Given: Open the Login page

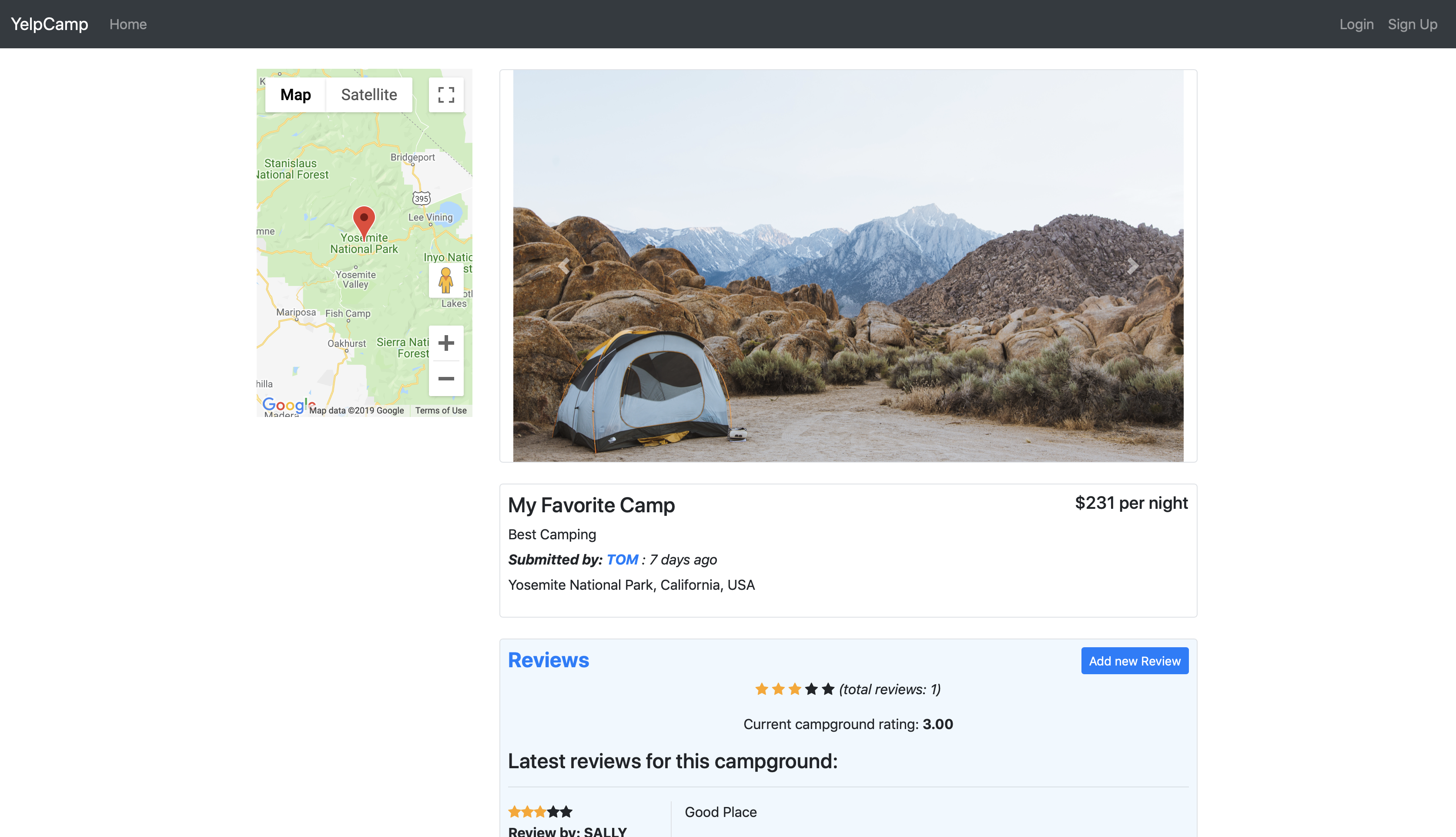Looking at the screenshot, I should 1357,24.
